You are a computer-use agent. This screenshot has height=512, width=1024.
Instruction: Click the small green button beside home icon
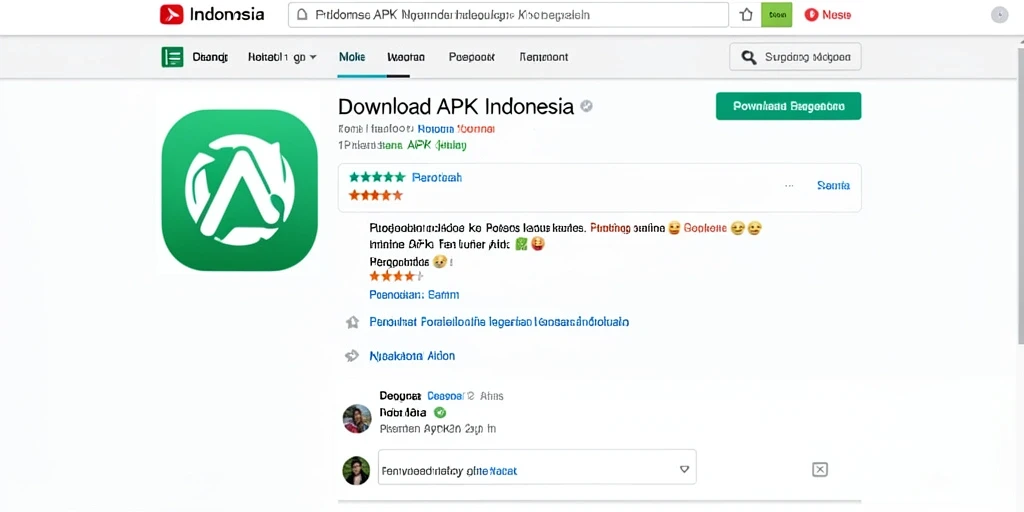(x=776, y=14)
